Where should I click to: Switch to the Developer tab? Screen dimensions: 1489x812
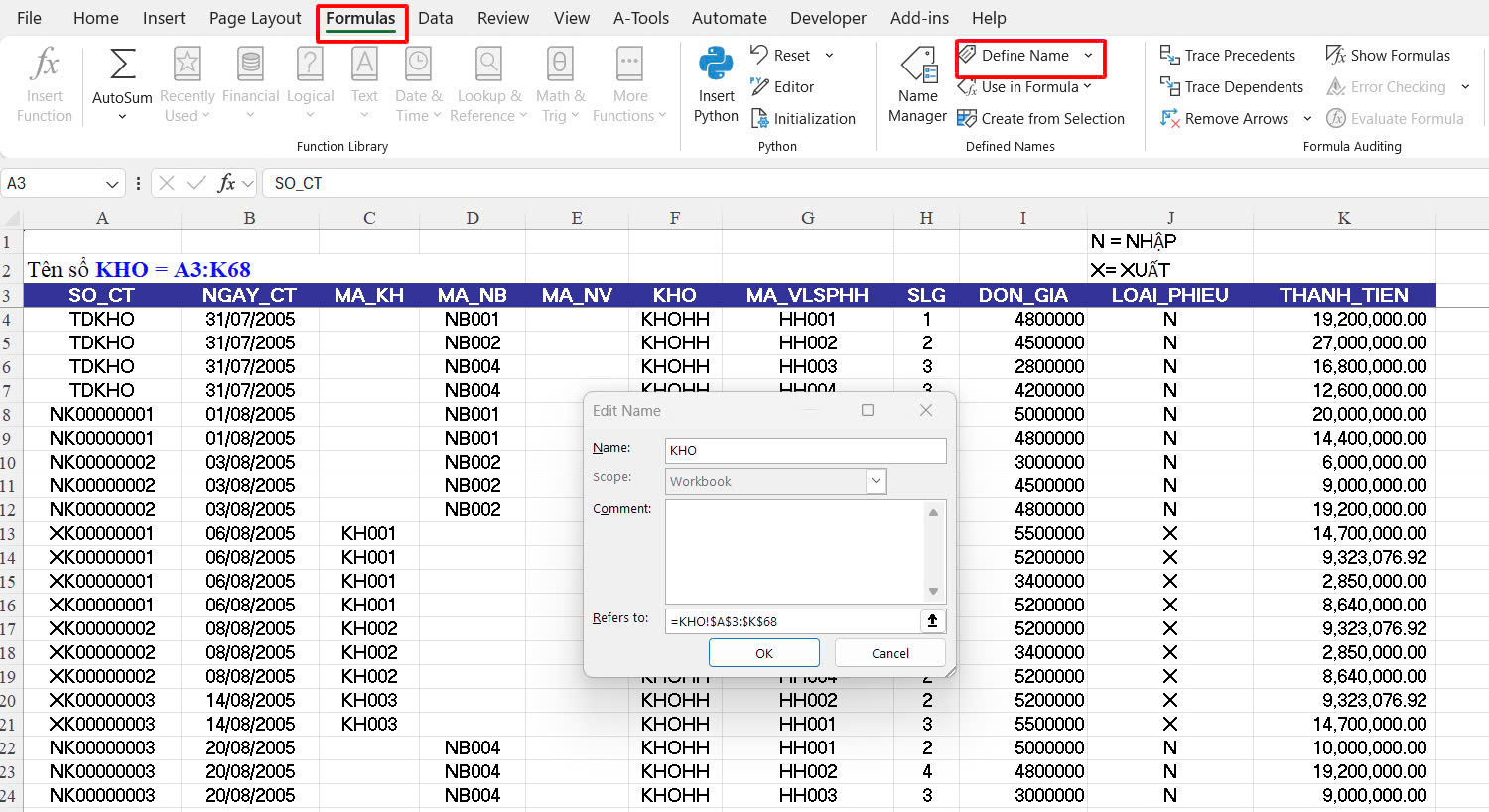click(x=828, y=18)
